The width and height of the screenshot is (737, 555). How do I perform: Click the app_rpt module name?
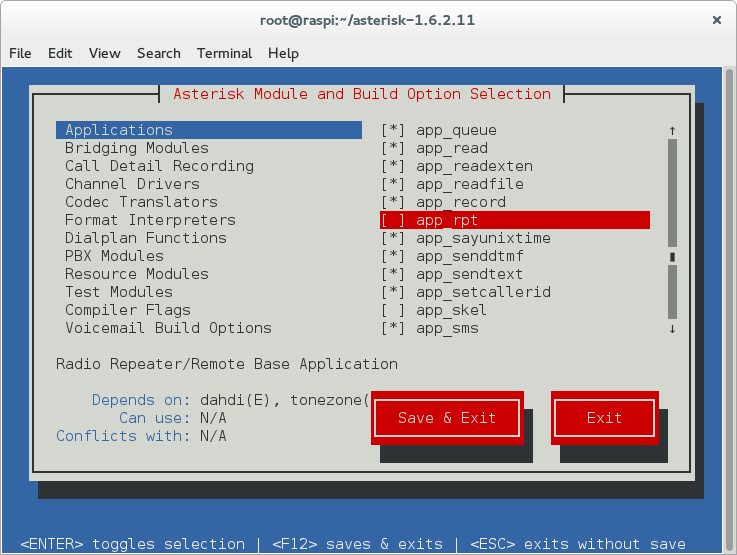coord(447,220)
